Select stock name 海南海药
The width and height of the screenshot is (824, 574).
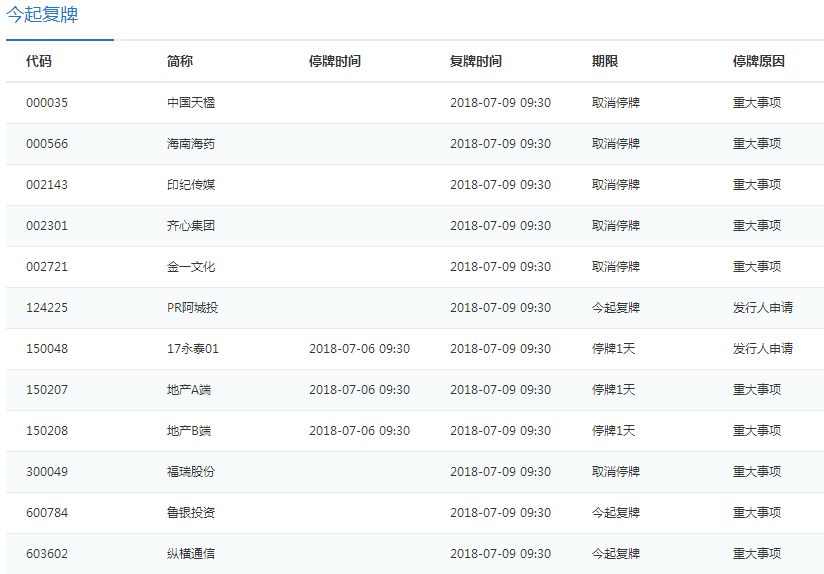191,144
